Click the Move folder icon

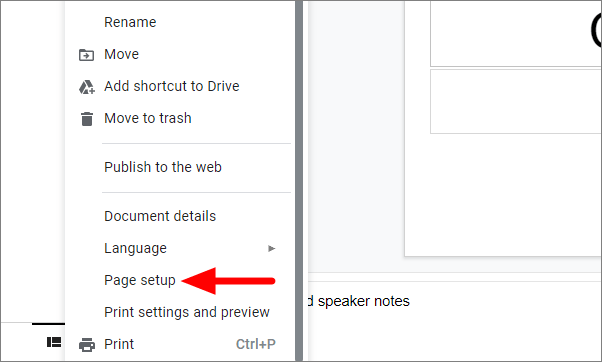86,55
